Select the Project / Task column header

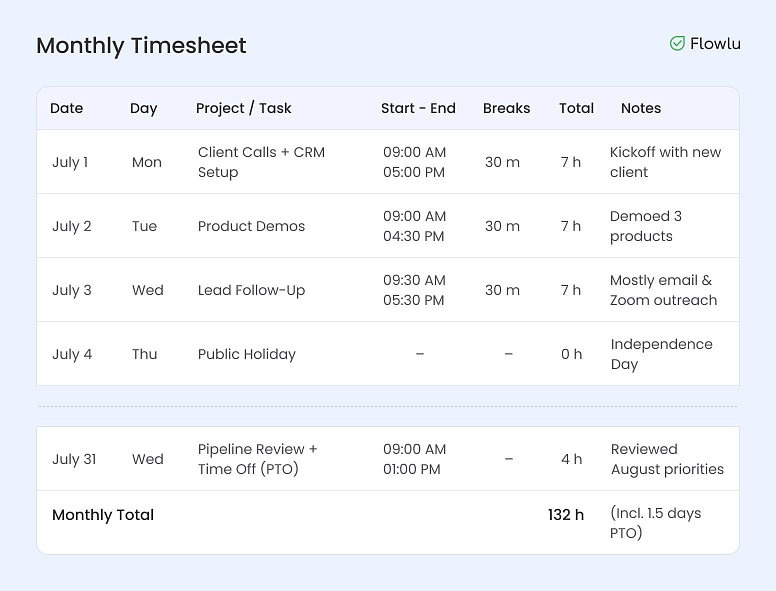(243, 108)
